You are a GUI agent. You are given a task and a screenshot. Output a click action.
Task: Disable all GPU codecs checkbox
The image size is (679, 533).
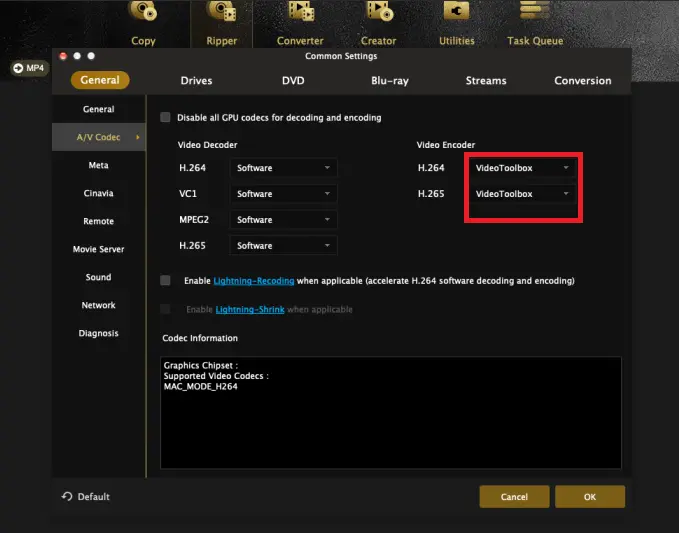(x=165, y=118)
